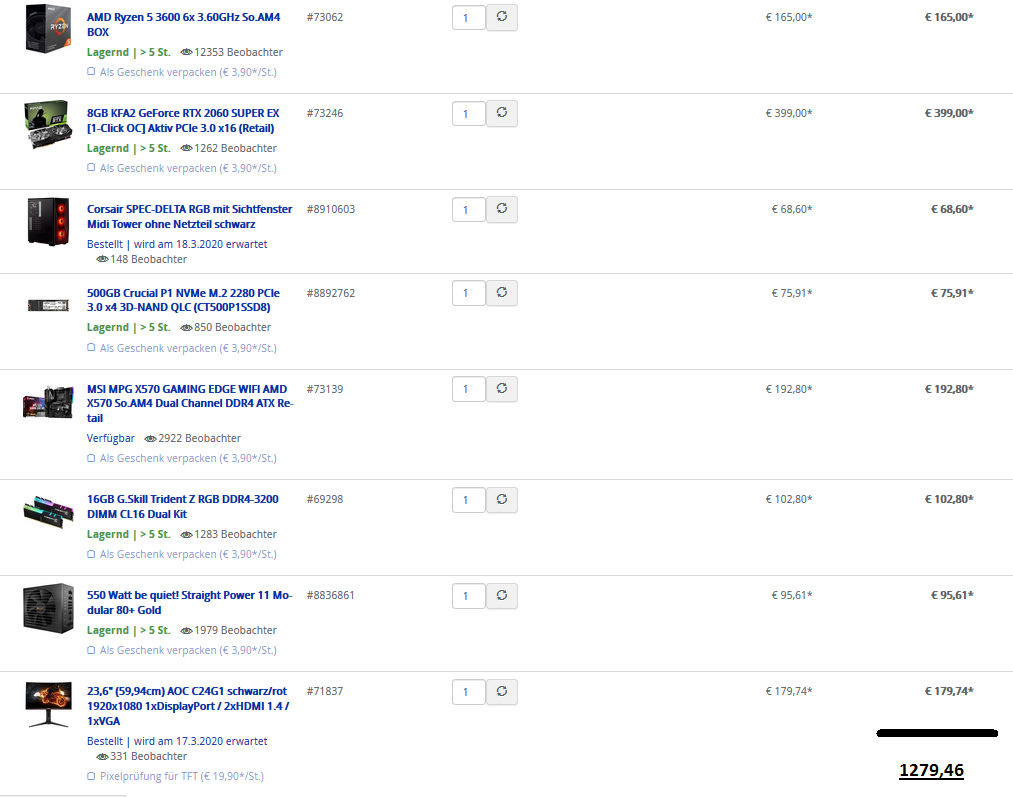This screenshot has width=1013, height=797.
Task: Click article number #8836861
Action: (x=331, y=595)
